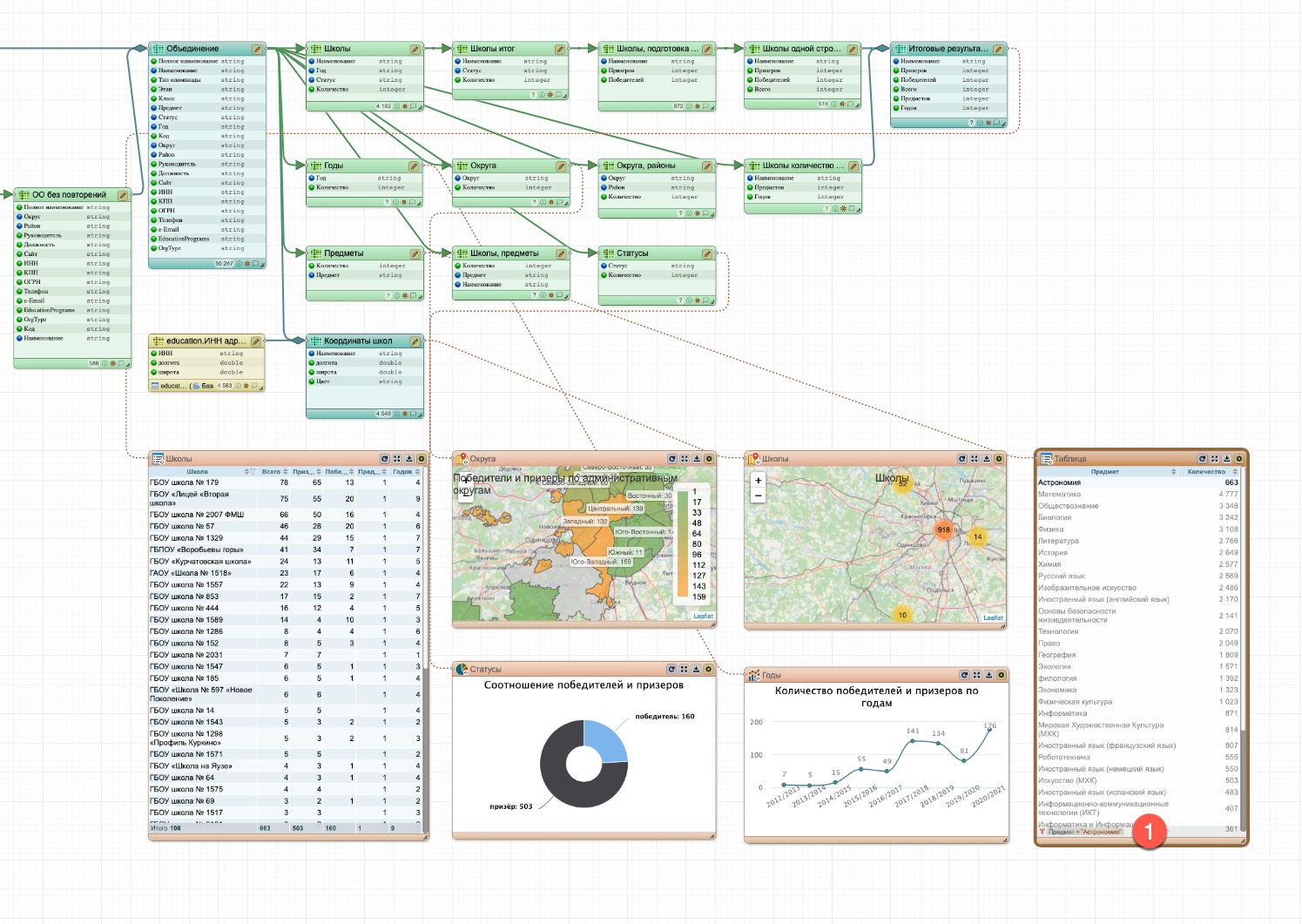Open the pencil editor on Школы итог node
The image size is (1302, 924).
tap(560, 50)
